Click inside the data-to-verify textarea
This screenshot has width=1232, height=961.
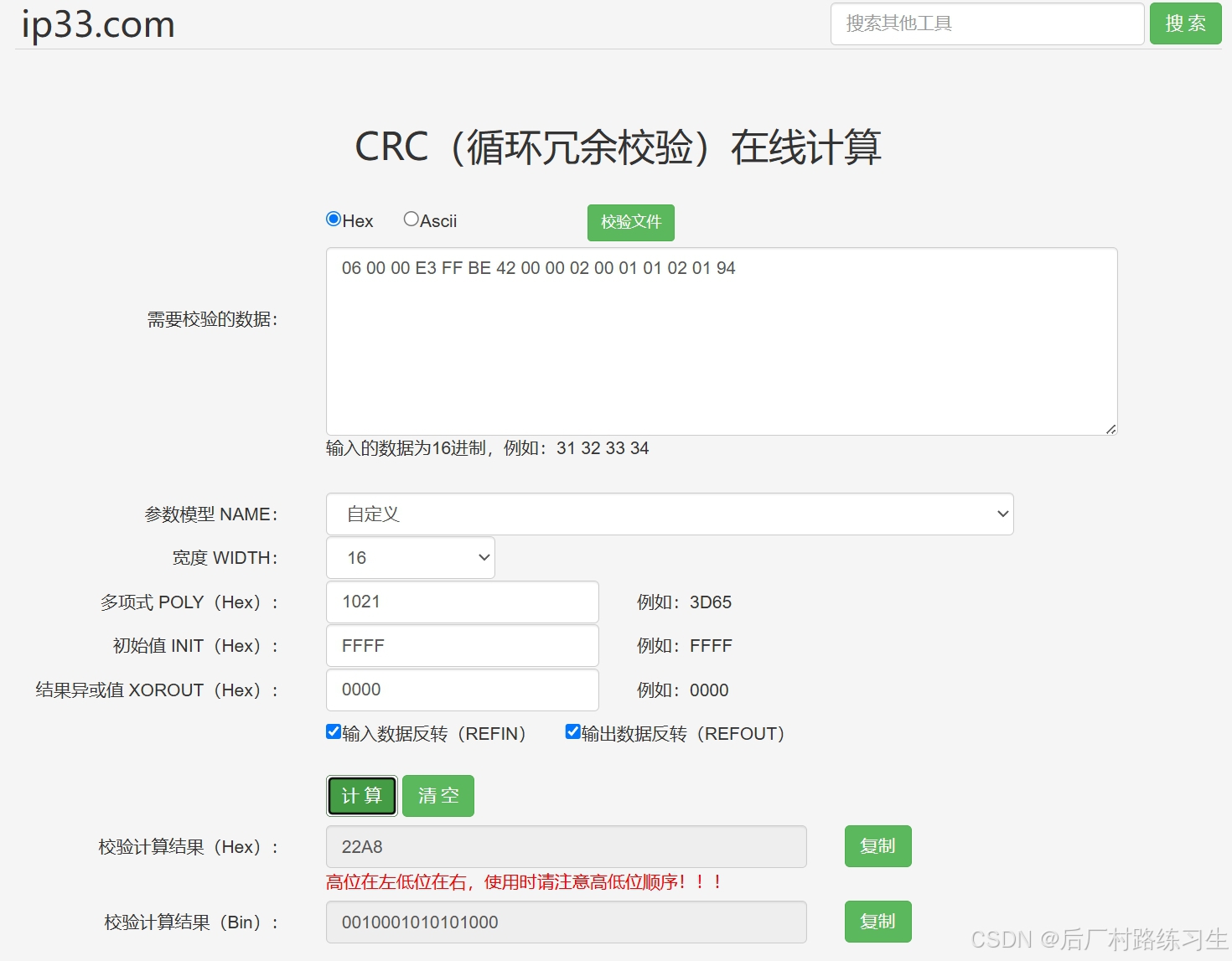point(721,339)
